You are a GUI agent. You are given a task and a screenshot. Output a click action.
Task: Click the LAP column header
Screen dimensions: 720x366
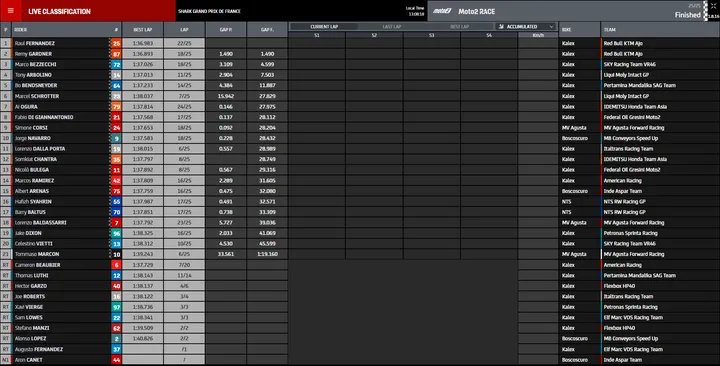[184, 29]
